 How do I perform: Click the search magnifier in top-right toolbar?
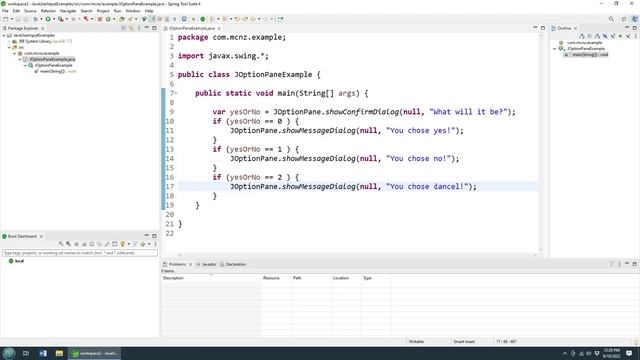pyautogui.click(x=611, y=19)
